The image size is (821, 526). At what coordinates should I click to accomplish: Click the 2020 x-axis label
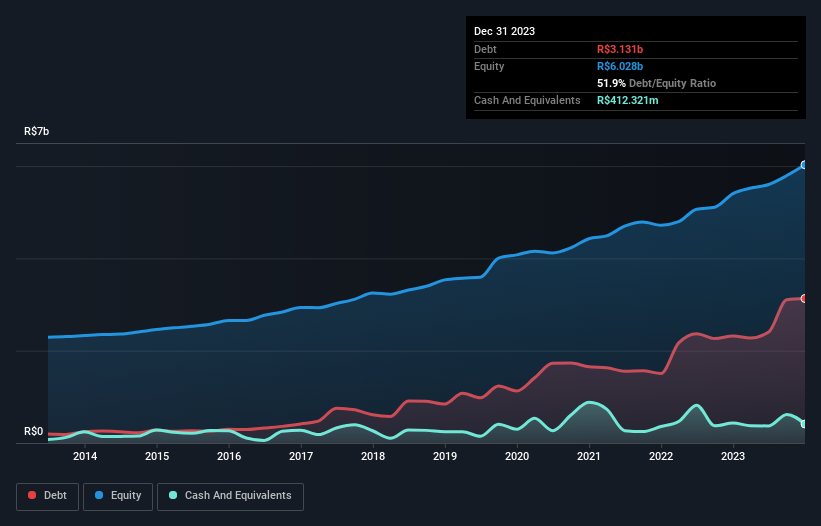point(517,456)
